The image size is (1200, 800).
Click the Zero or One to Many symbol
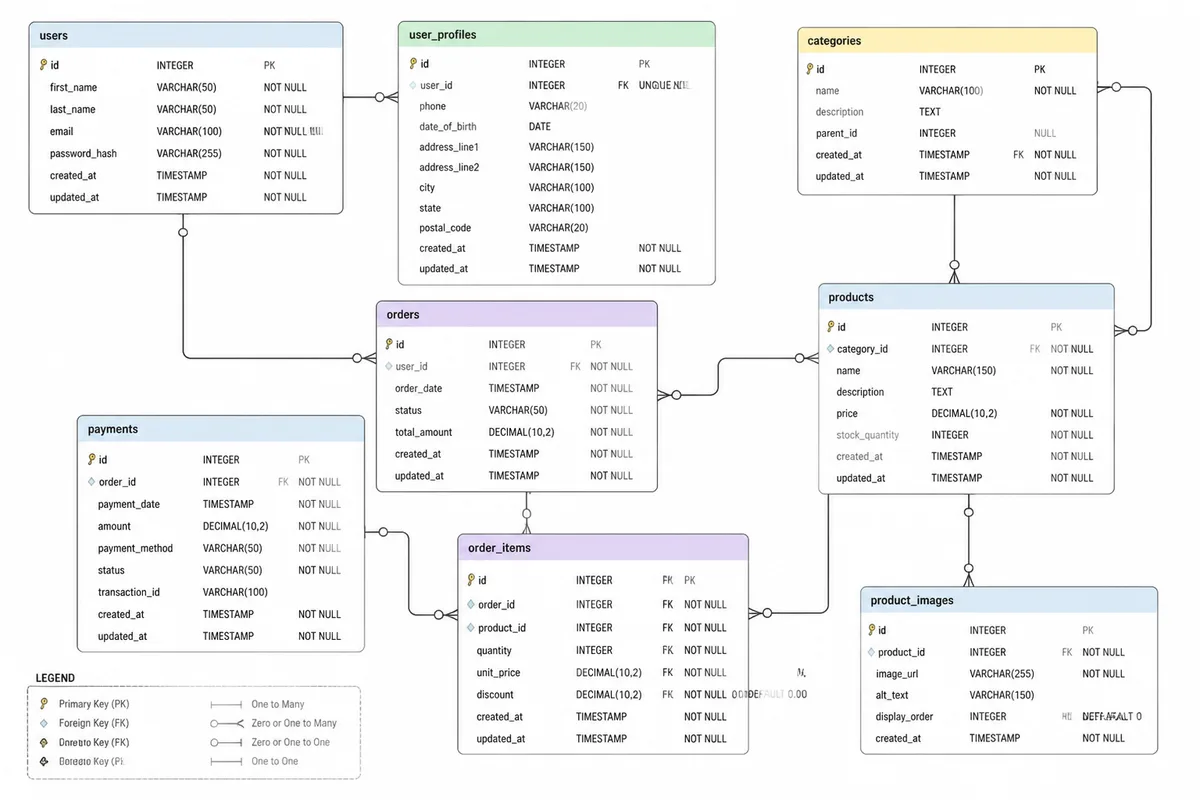227,723
